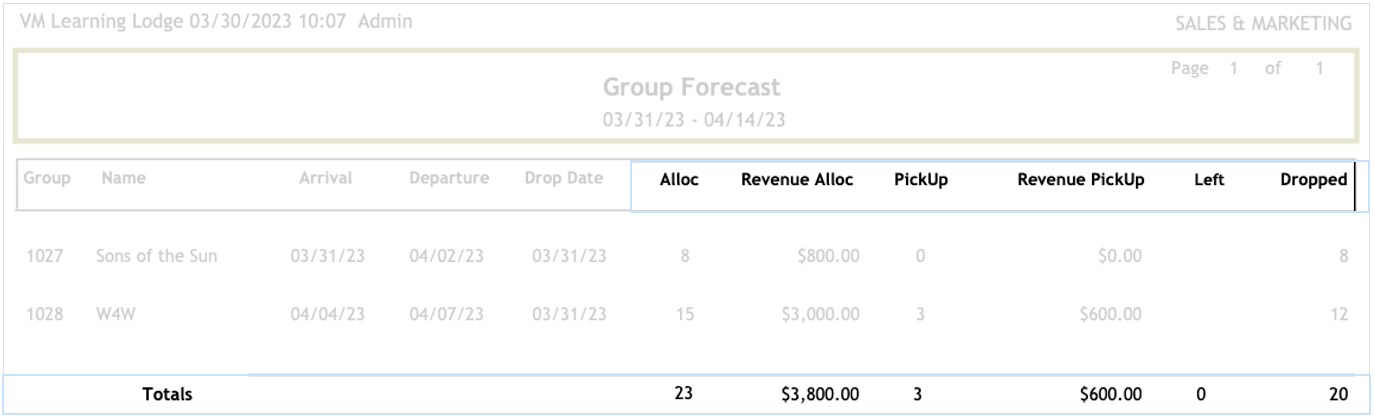Select the 04/07/23 departure date

(x=446, y=315)
